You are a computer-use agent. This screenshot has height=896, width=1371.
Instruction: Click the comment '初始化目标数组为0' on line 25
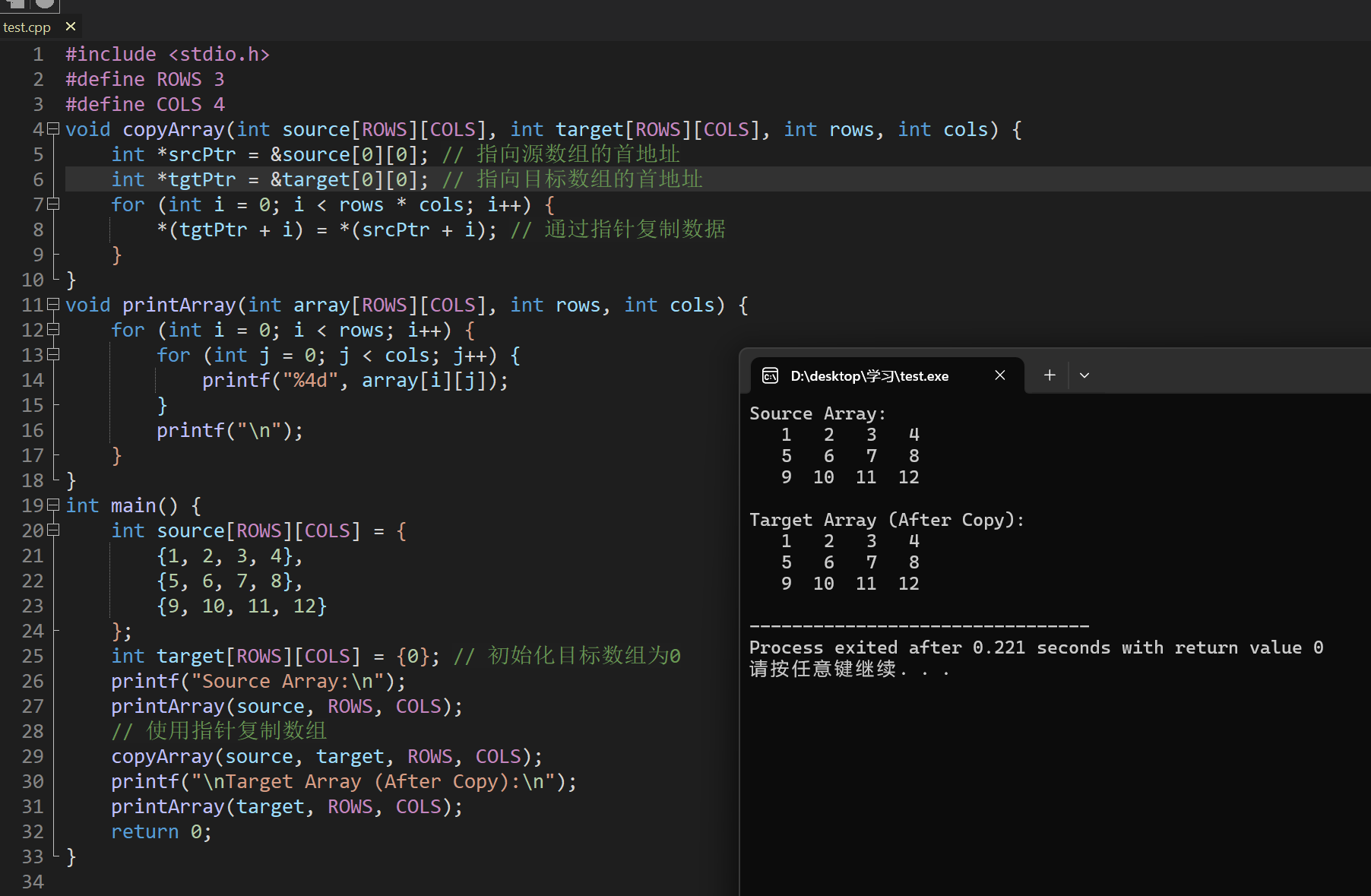584,656
